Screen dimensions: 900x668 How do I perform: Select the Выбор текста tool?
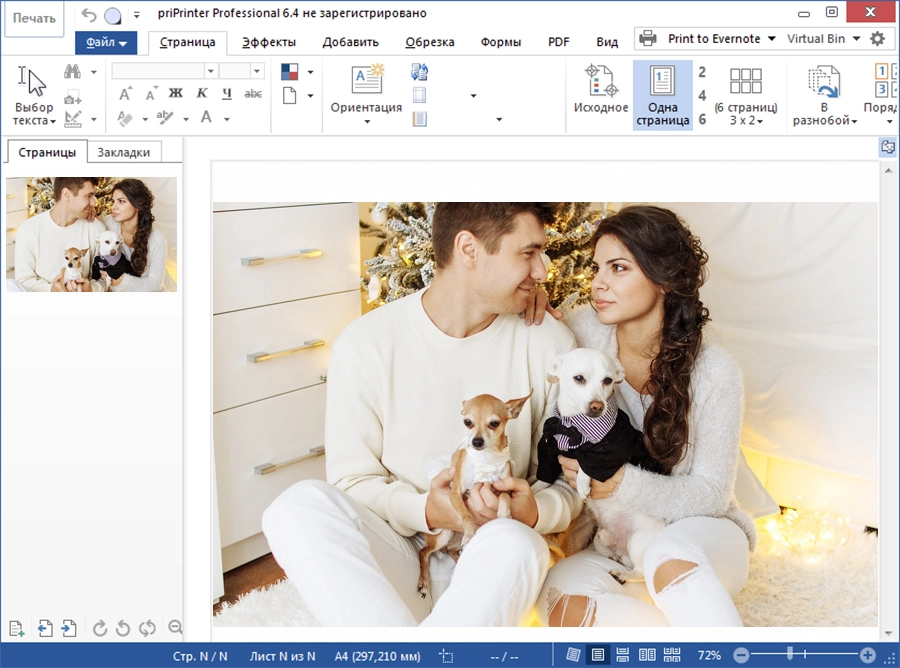pos(34,95)
